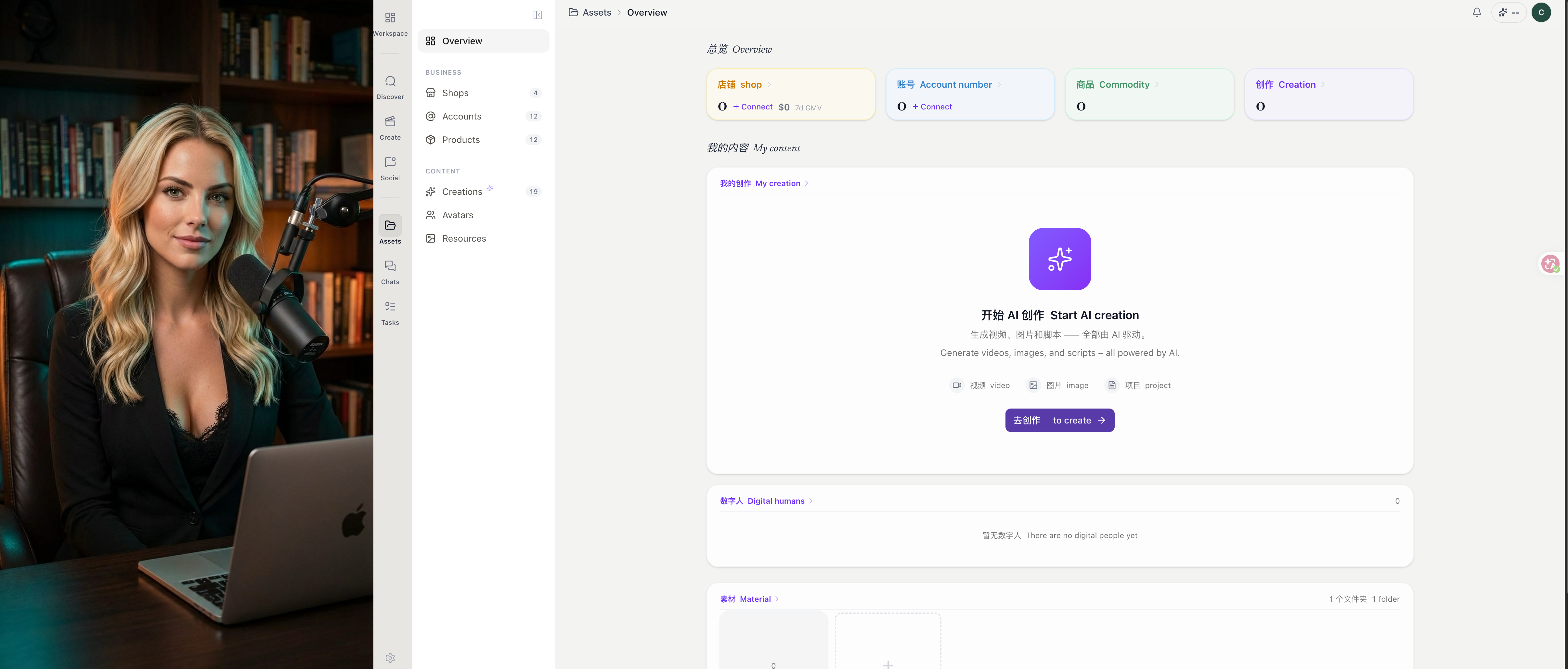Screen dimensions: 1568x669
Task: Expand My creation section chevron
Action: [x=807, y=183]
